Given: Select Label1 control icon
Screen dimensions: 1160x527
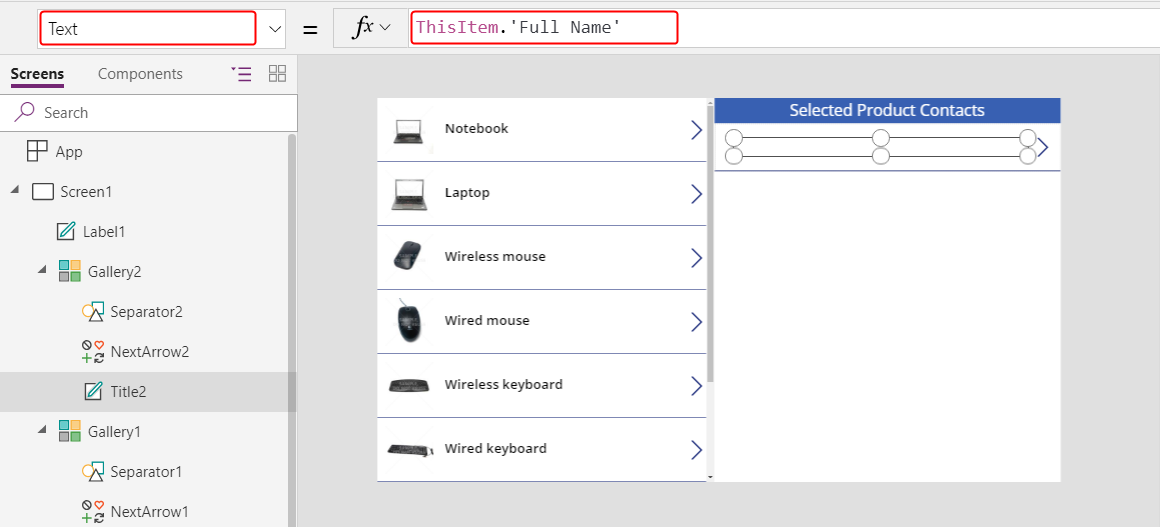Looking at the screenshot, I should tap(66, 232).
